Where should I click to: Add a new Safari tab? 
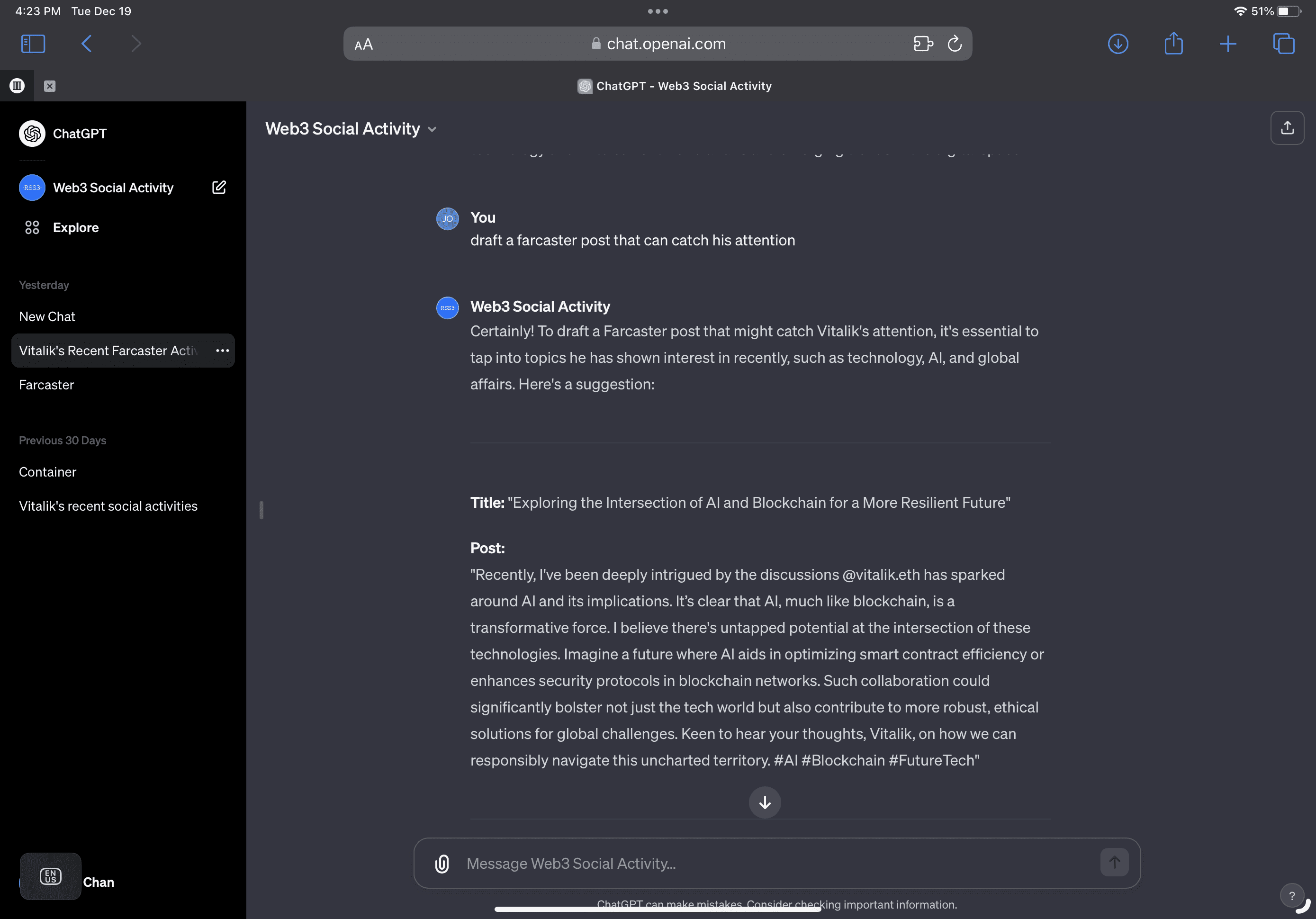pyautogui.click(x=1228, y=44)
